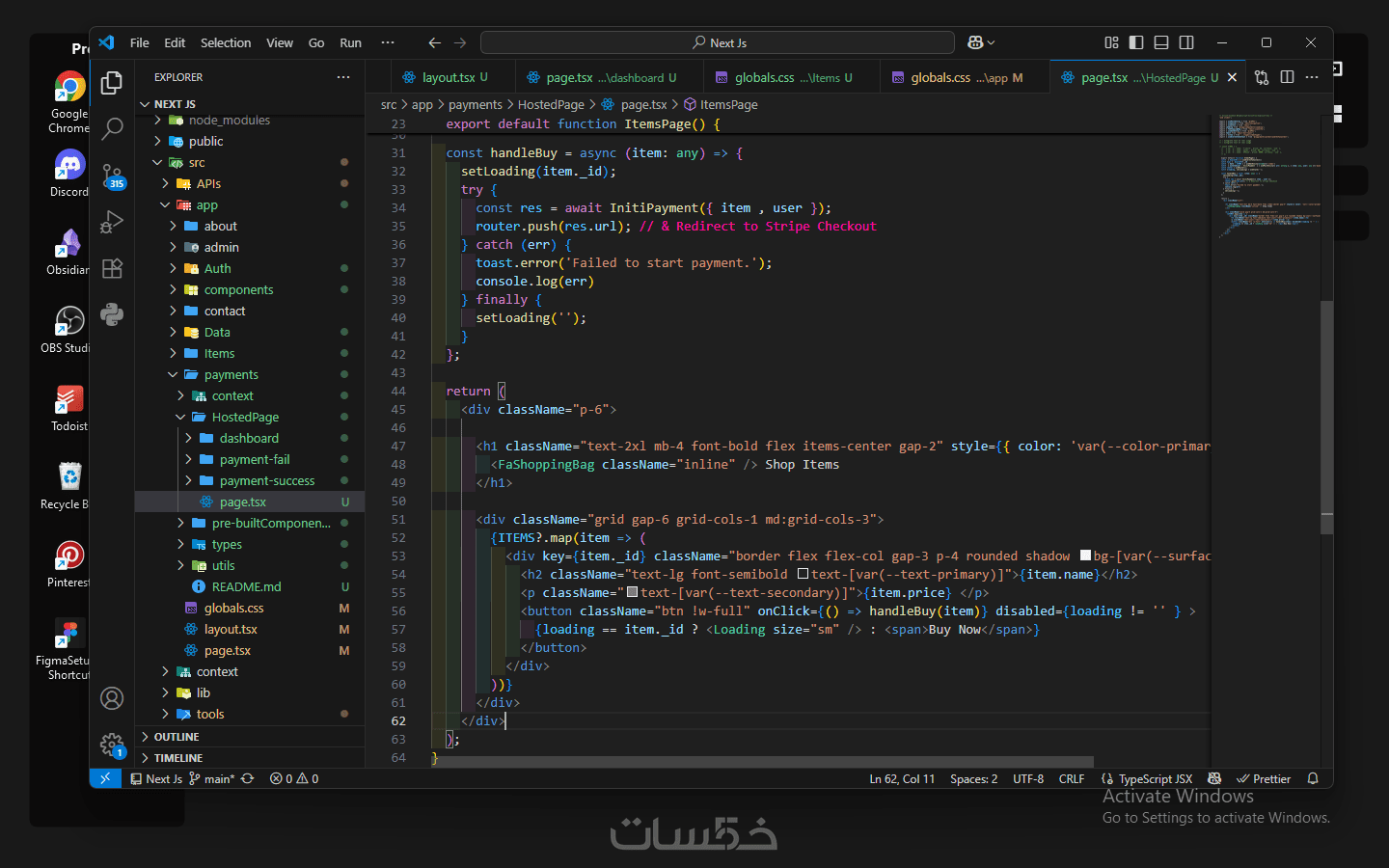1389x868 pixels.
Task: Expand the components folder
Action: click(x=238, y=289)
